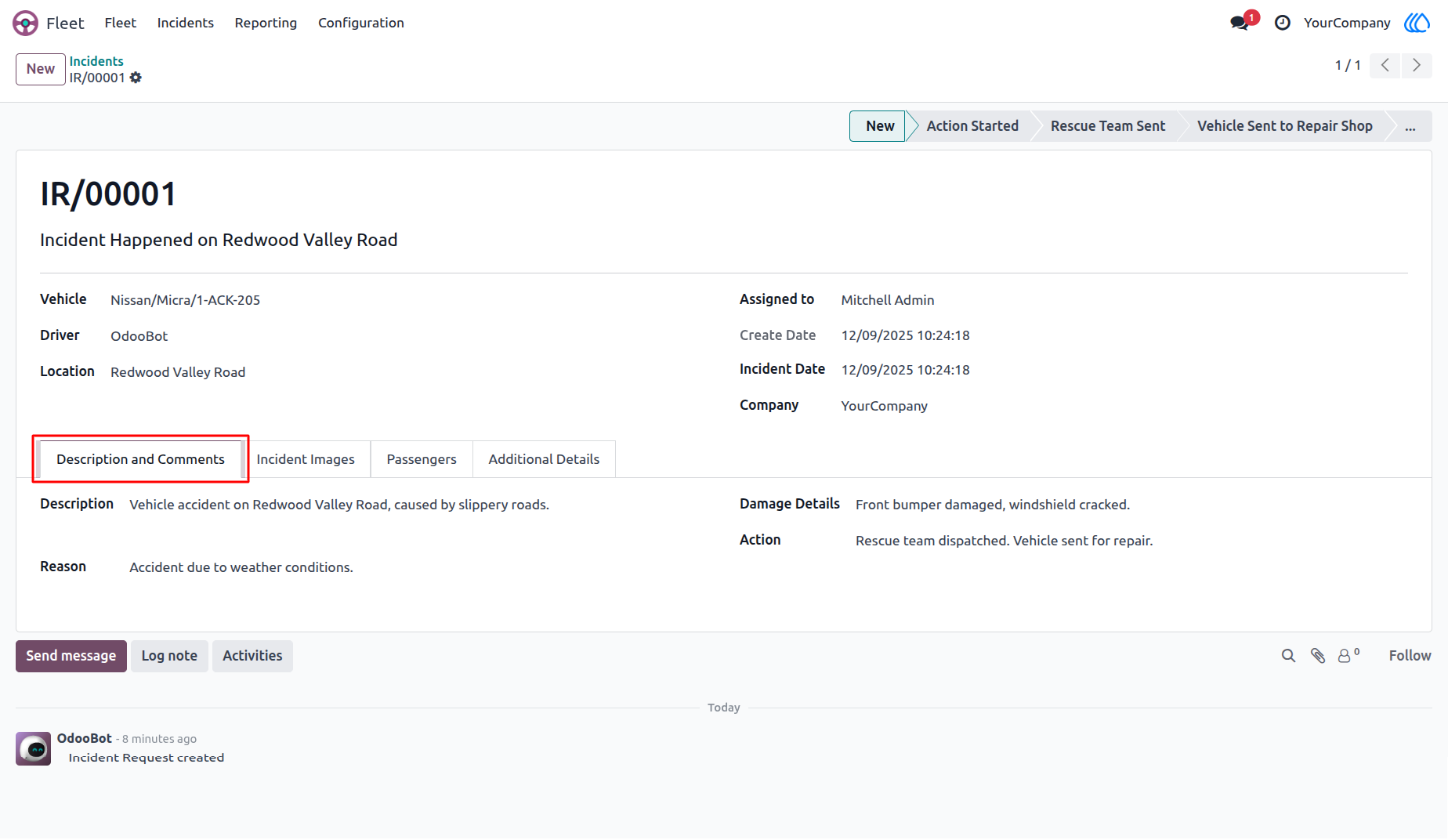Click the paperclip attachments icon
The width and height of the screenshot is (1448, 840).
(x=1318, y=656)
